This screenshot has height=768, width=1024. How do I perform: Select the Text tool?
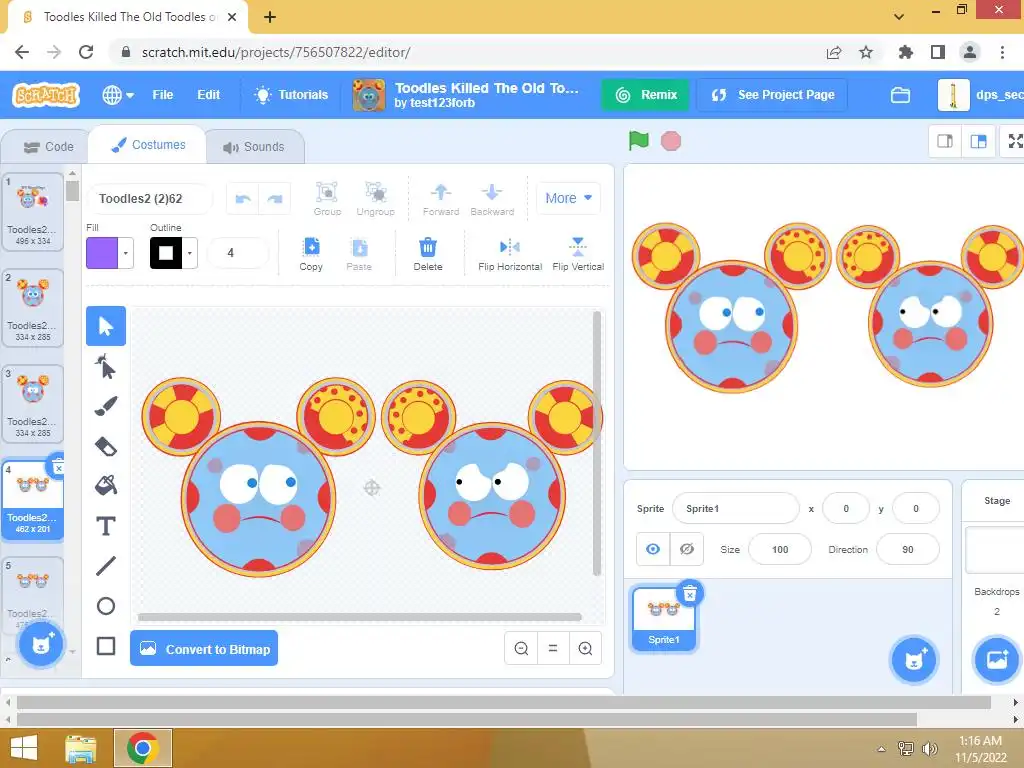(x=106, y=526)
